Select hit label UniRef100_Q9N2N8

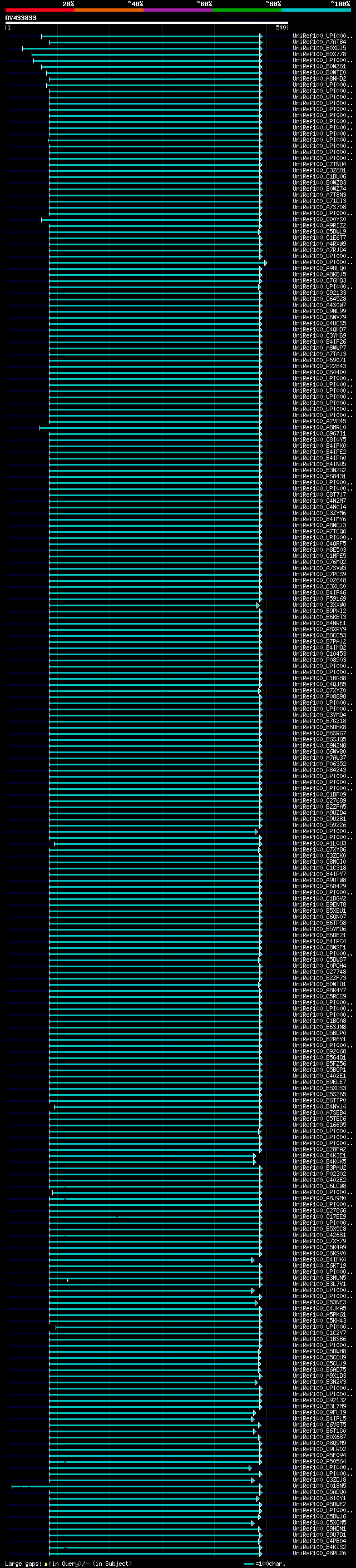click(319, 746)
